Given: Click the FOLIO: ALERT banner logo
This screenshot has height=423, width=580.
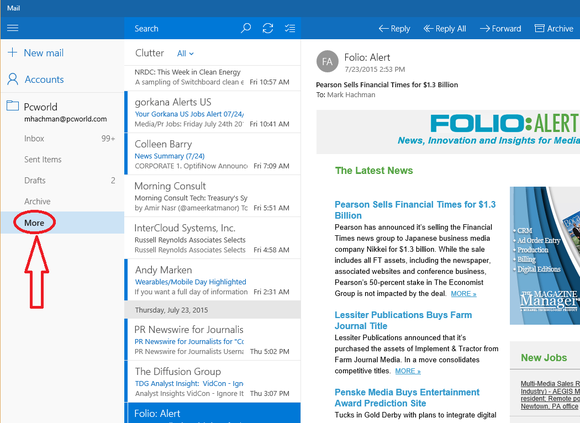Looking at the screenshot, I should point(504,123).
